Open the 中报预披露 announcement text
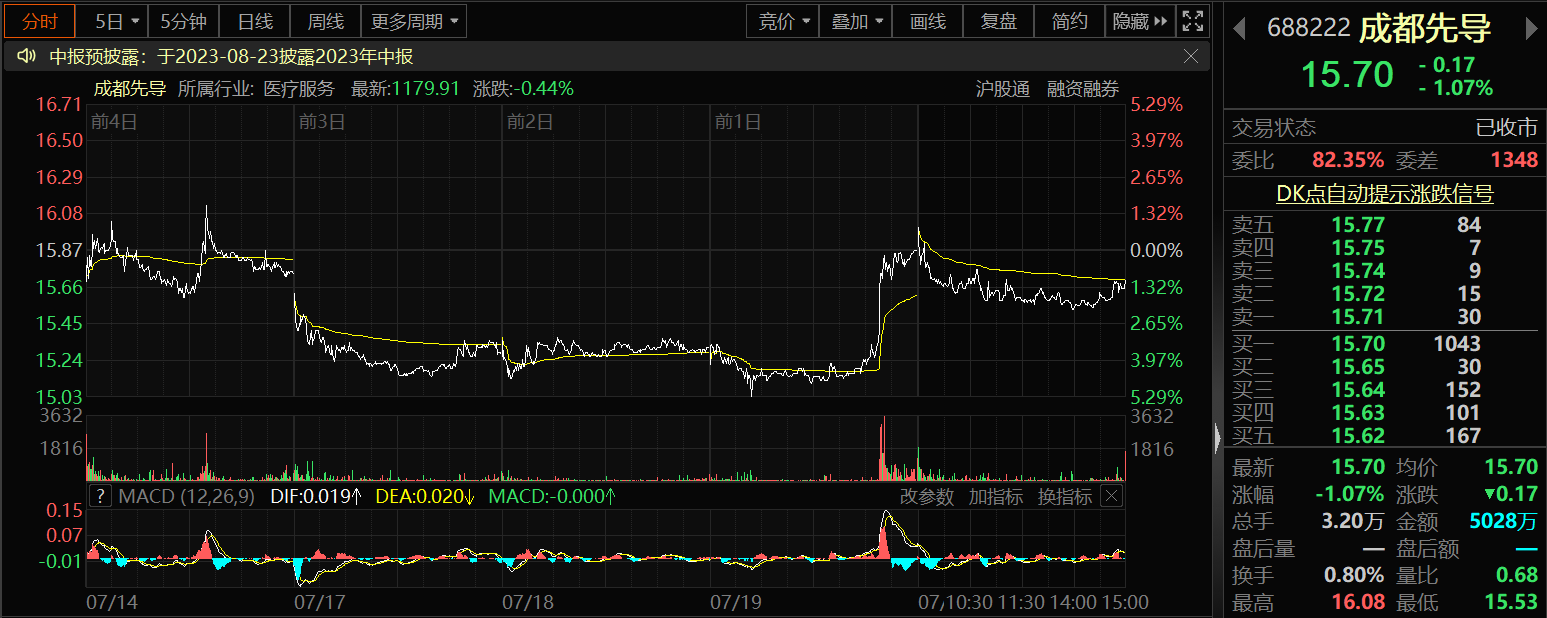The height and width of the screenshot is (618, 1547). tap(232, 56)
